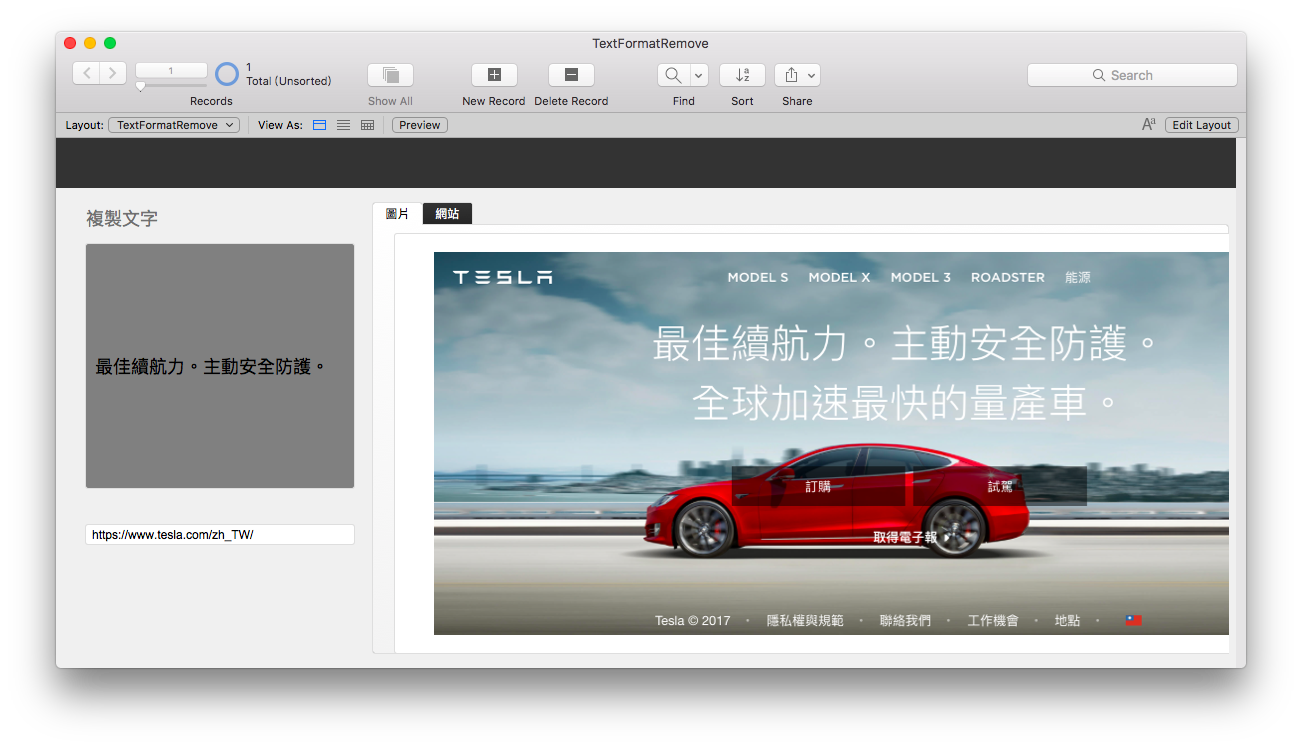Open the Layout TextFormatRemove popup menu
Image resolution: width=1302 pixels, height=748 pixels.
pos(174,125)
